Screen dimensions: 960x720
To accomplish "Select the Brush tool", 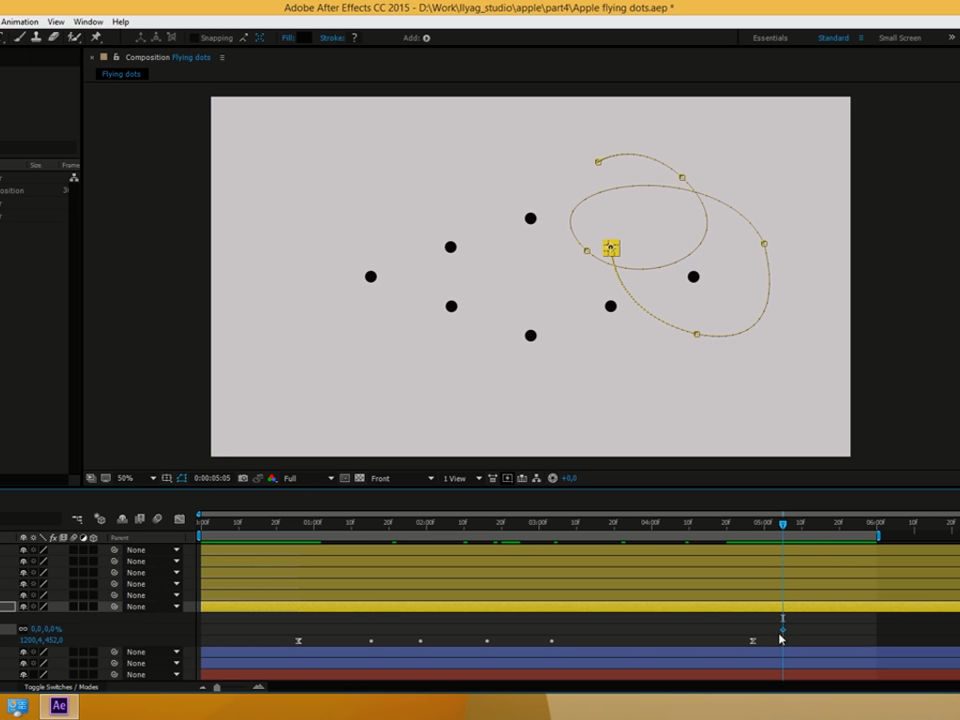I will pyautogui.click(x=20, y=37).
